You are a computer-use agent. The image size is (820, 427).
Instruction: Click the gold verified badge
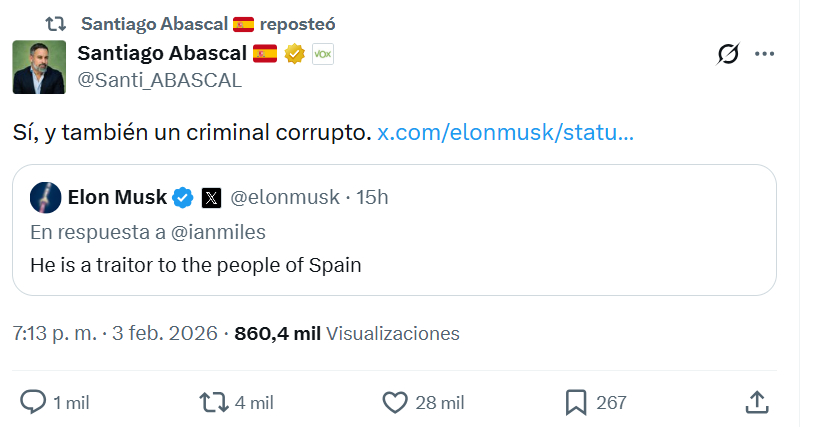295,55
